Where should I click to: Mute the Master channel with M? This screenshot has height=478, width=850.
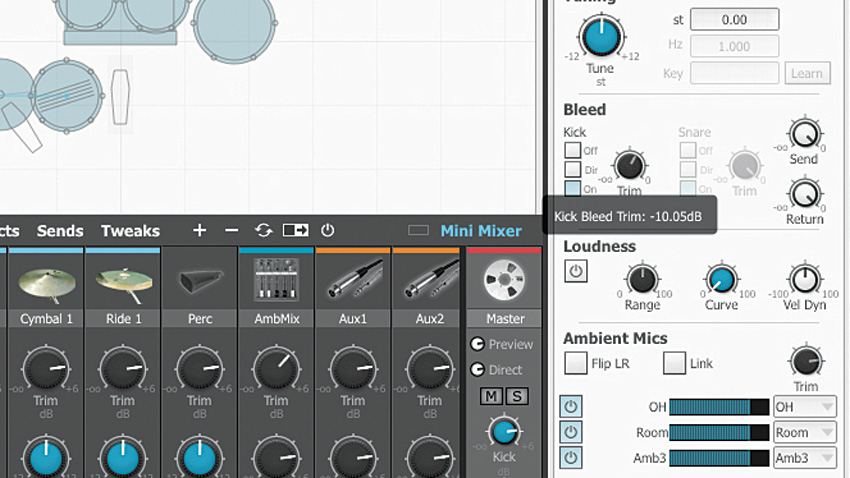[491, 397]
